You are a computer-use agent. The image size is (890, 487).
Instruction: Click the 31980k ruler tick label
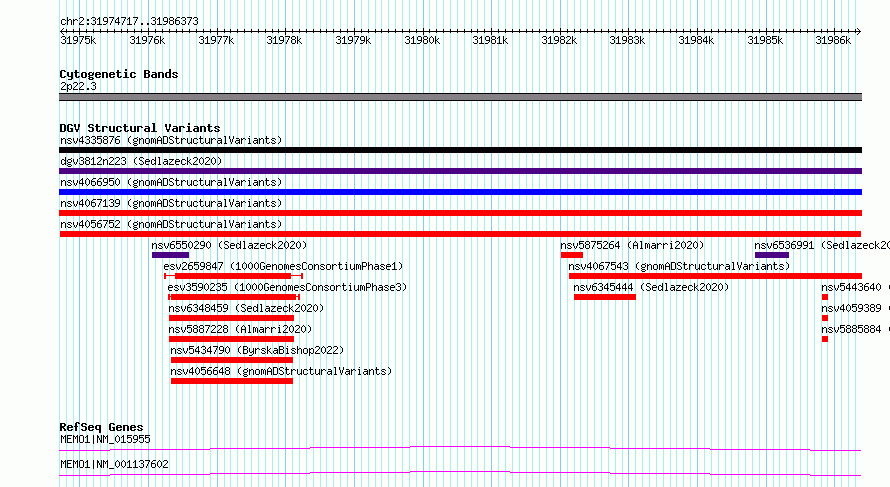(x=422, y=40)
